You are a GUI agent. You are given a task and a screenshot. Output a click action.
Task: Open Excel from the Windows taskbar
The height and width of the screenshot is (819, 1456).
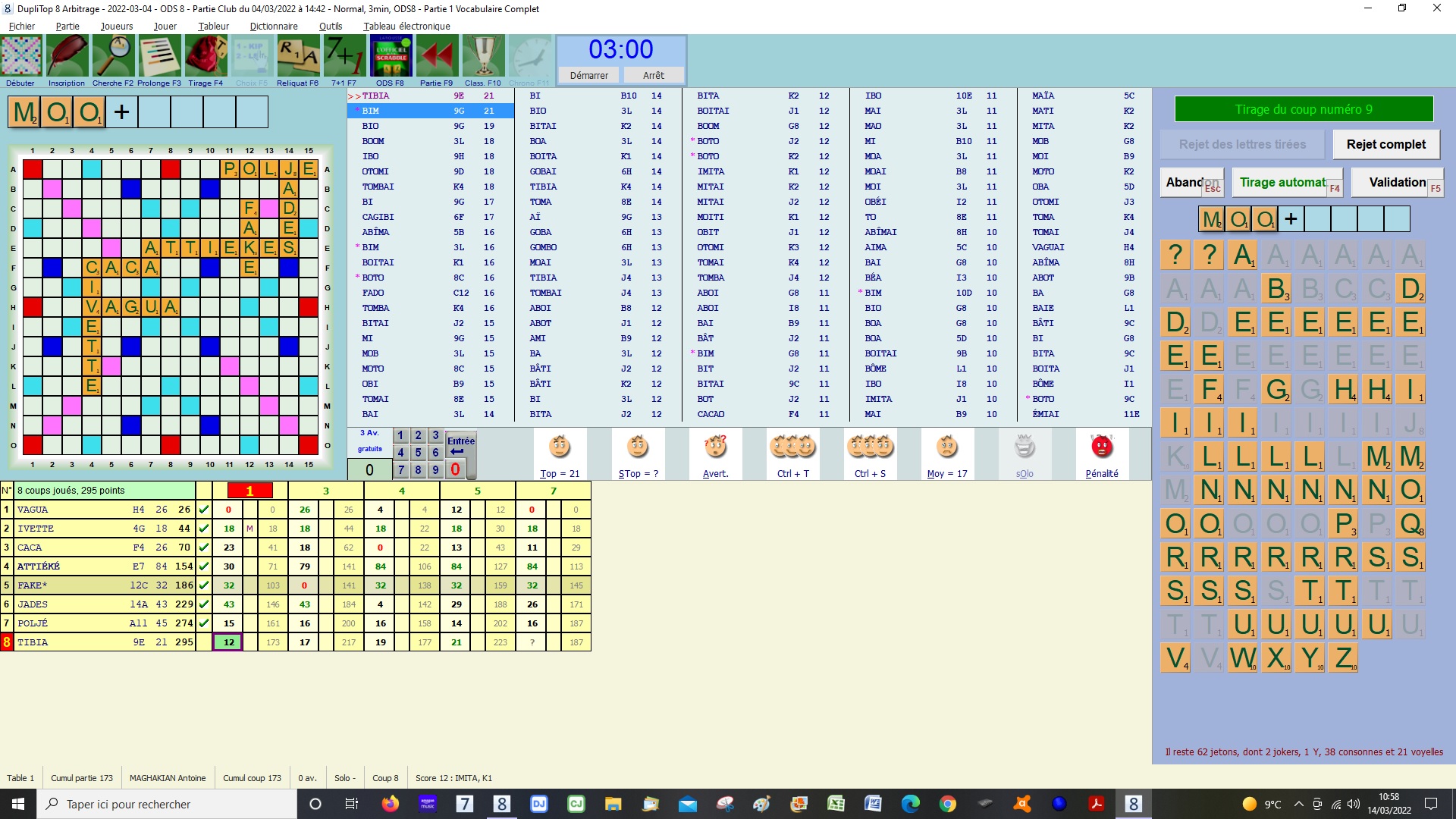836,804
